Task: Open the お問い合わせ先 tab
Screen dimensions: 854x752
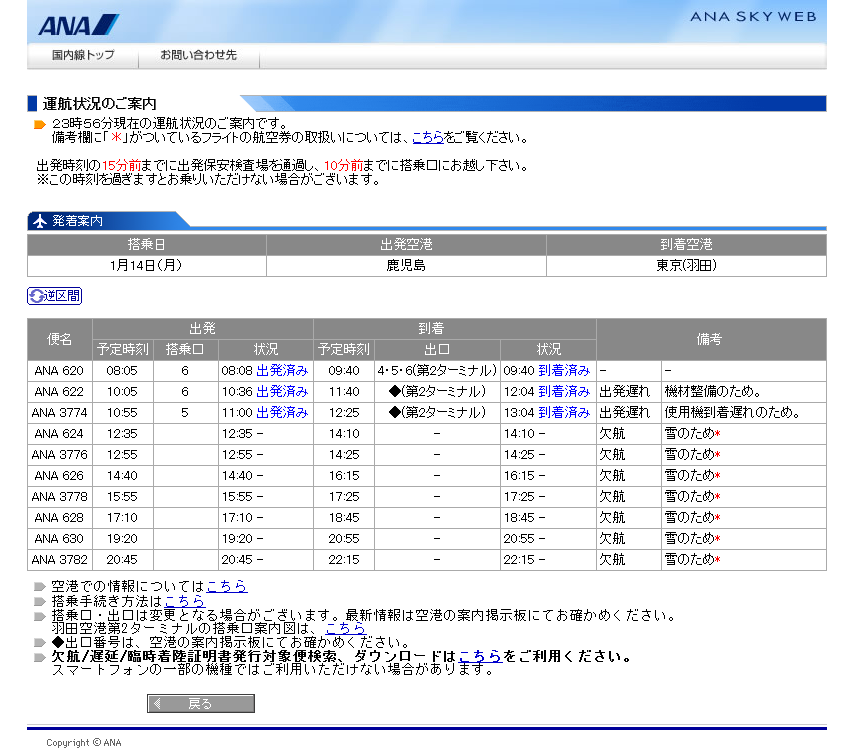Action: coord(198,55)
